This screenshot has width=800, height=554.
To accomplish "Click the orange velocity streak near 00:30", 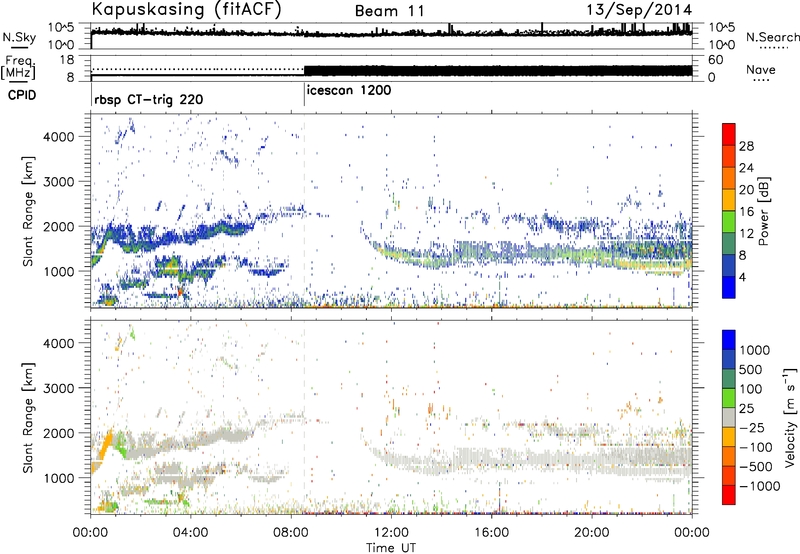I will click(x=106, y=446).
